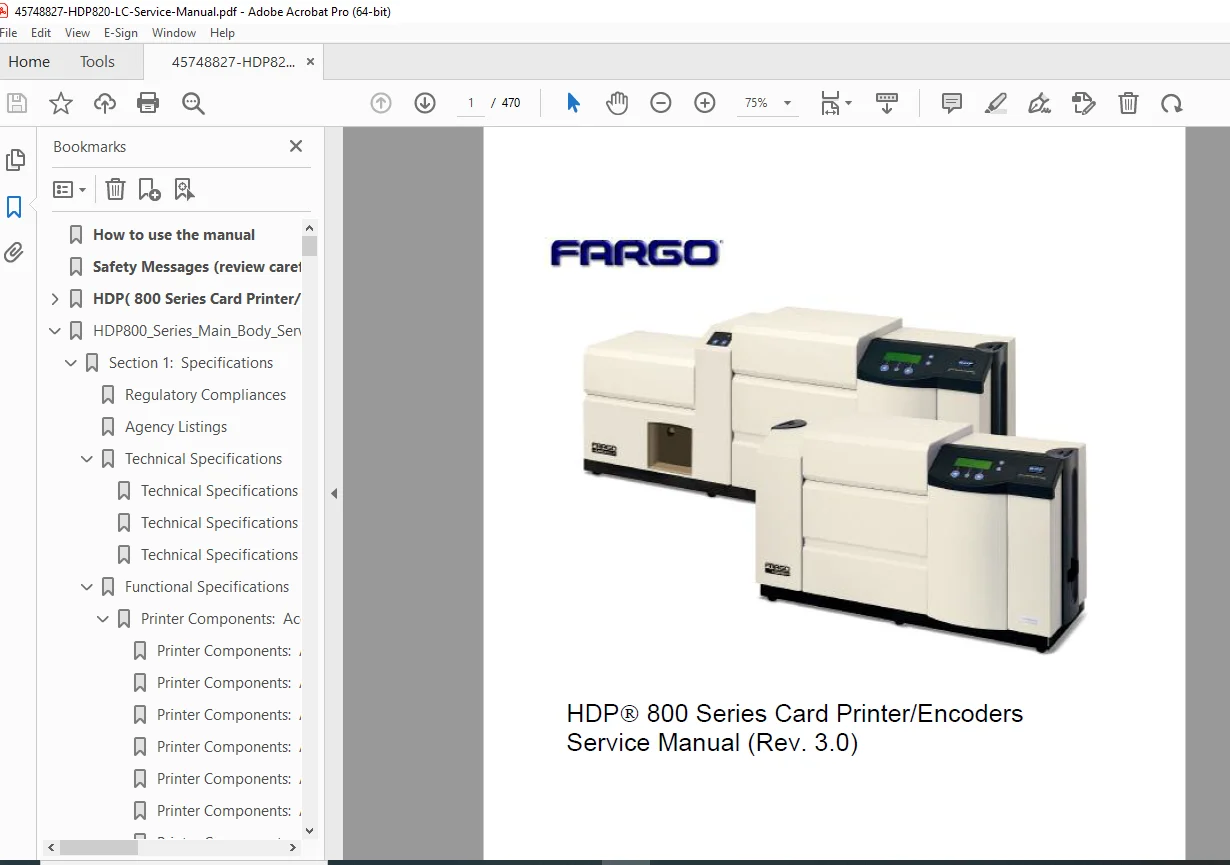Add file to starred favorites
Screen dimensions: 1230x865
pos(61,103)
